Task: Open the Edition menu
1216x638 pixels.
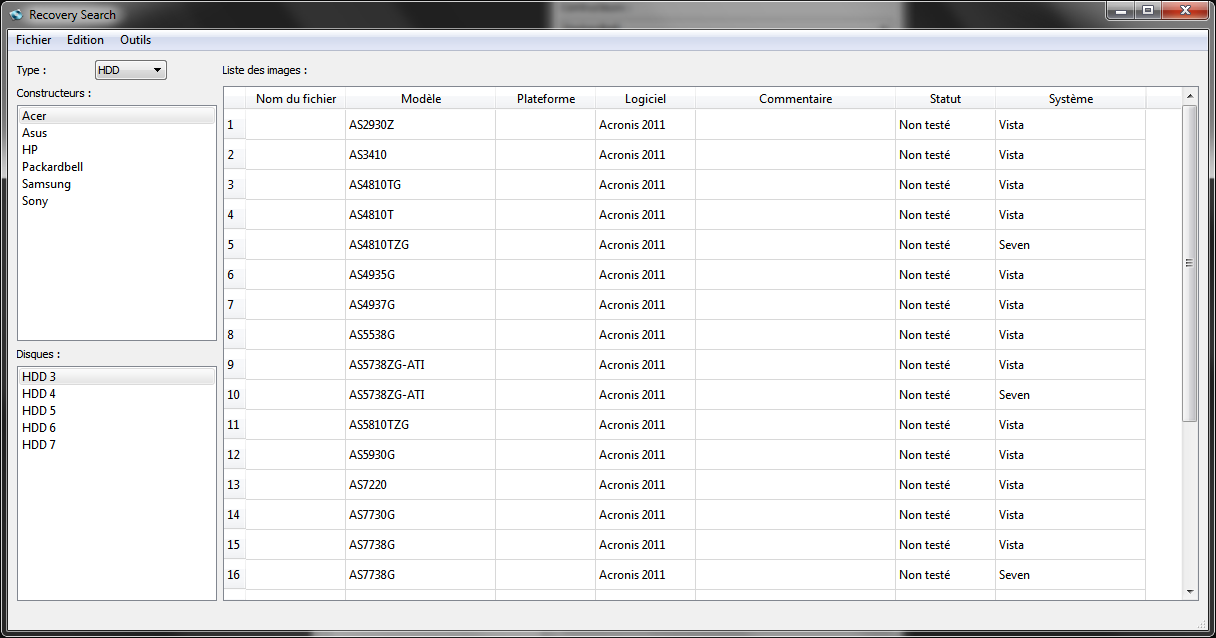Action: (x=85, y=40)
